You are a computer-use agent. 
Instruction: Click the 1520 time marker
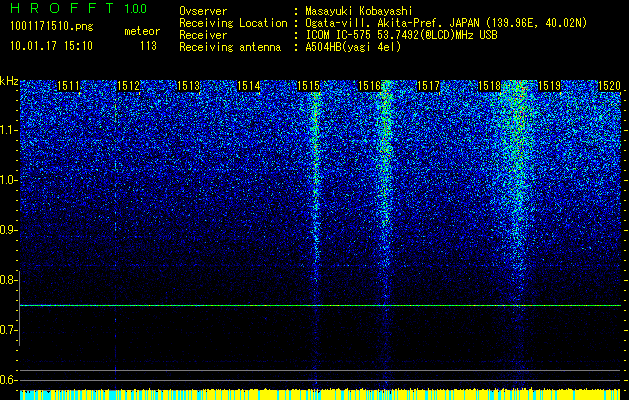(609, 86)
